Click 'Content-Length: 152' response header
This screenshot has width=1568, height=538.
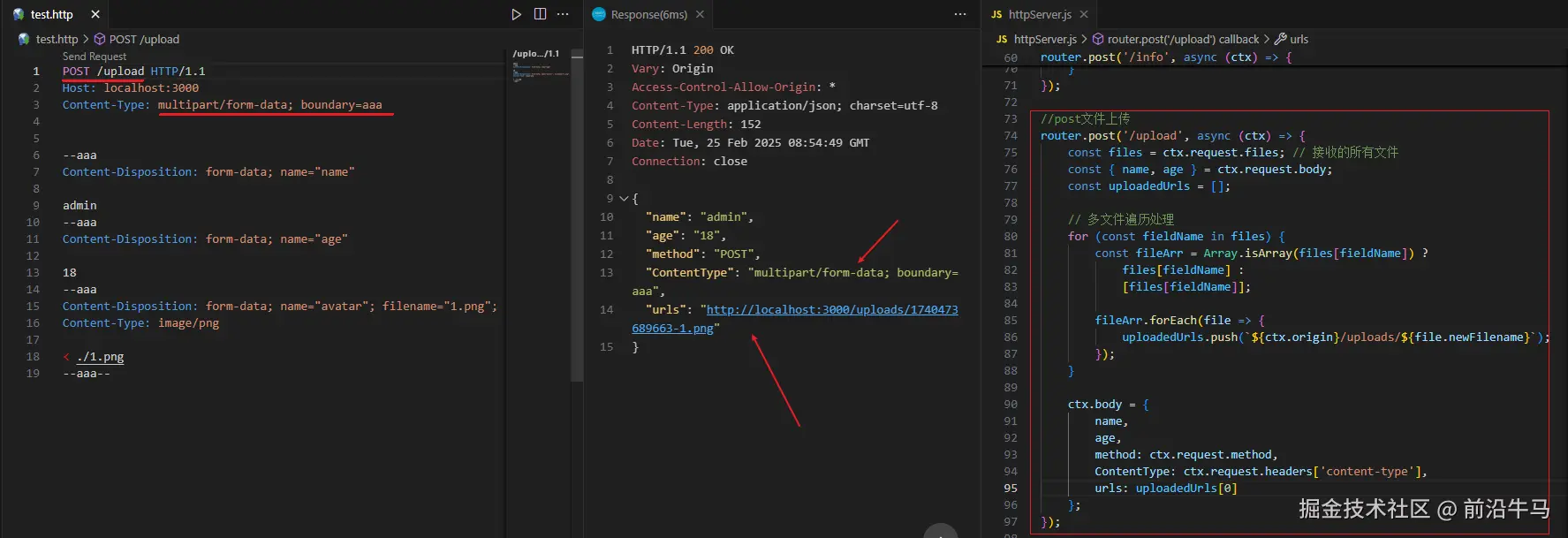(x=696, y=125)
